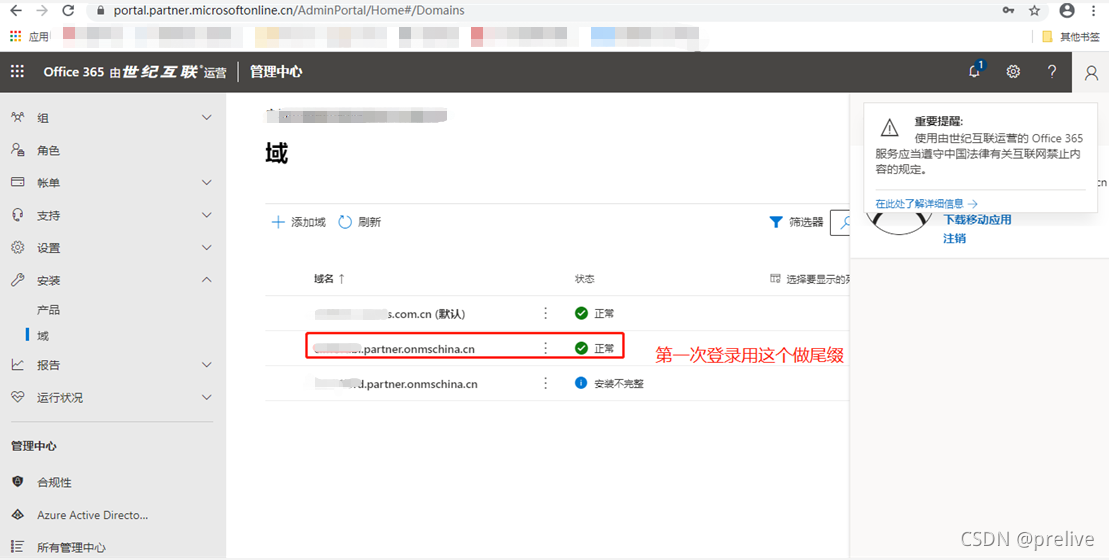Screen dimensions: 1109x560
Task: Select 域 under 安装
Action: pyautogui.click(x=43, y=336)
